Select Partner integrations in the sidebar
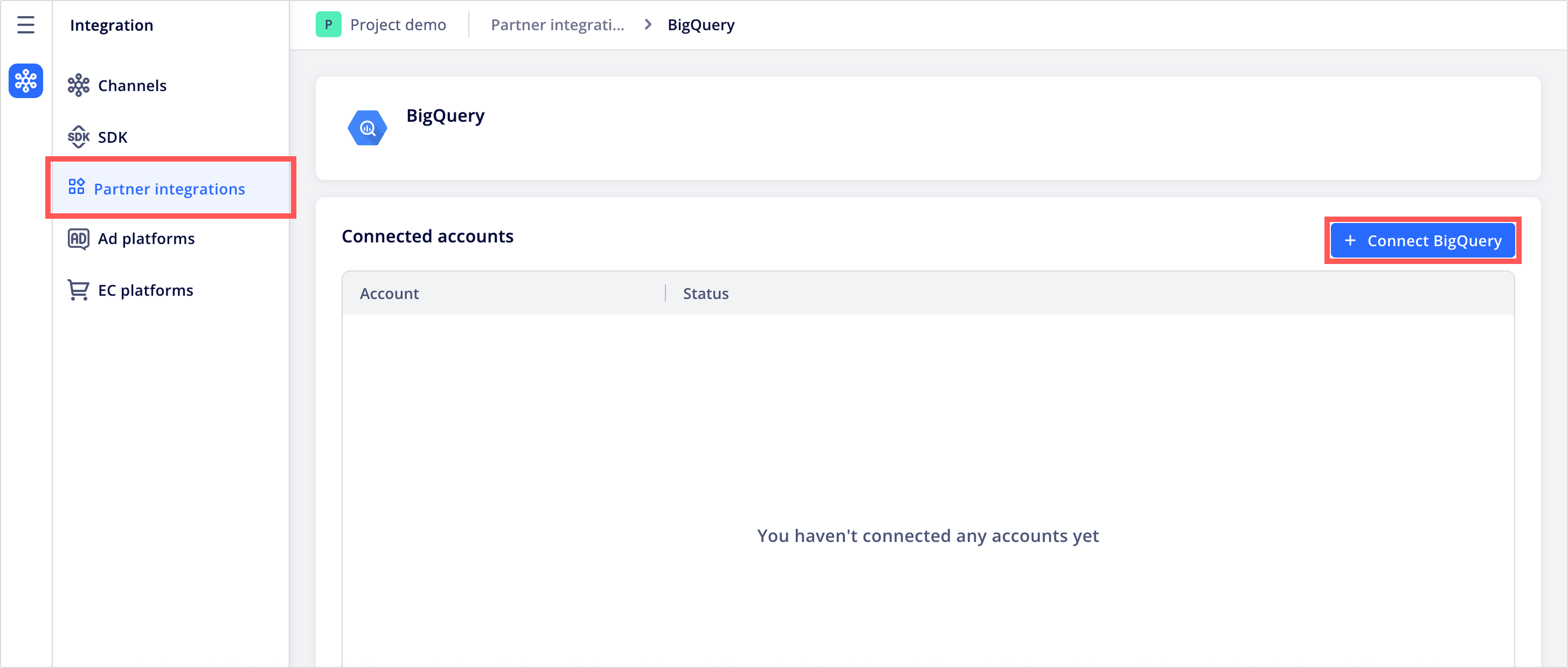The width and height of the screenshot is (1568, 668). pos(170,188)
